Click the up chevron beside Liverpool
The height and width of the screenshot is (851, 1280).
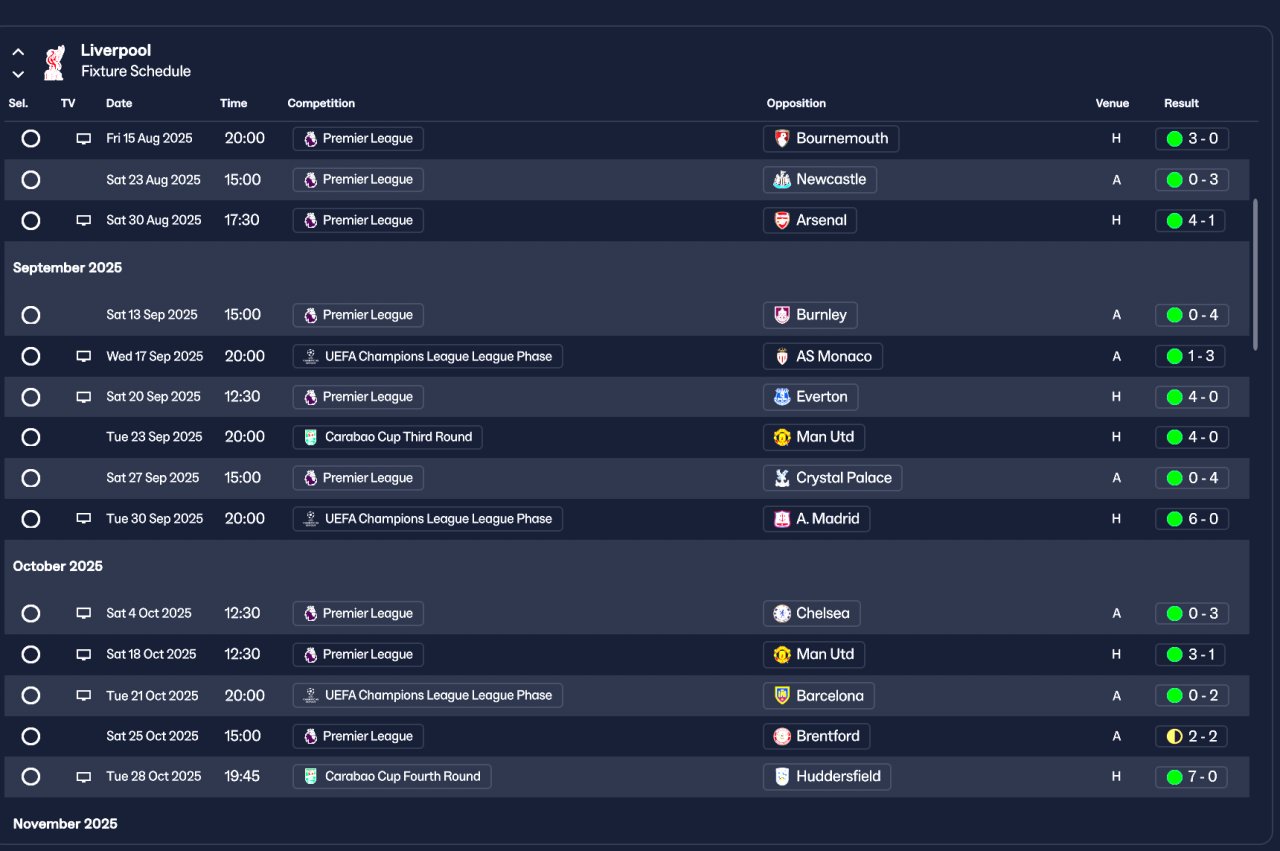18,51
